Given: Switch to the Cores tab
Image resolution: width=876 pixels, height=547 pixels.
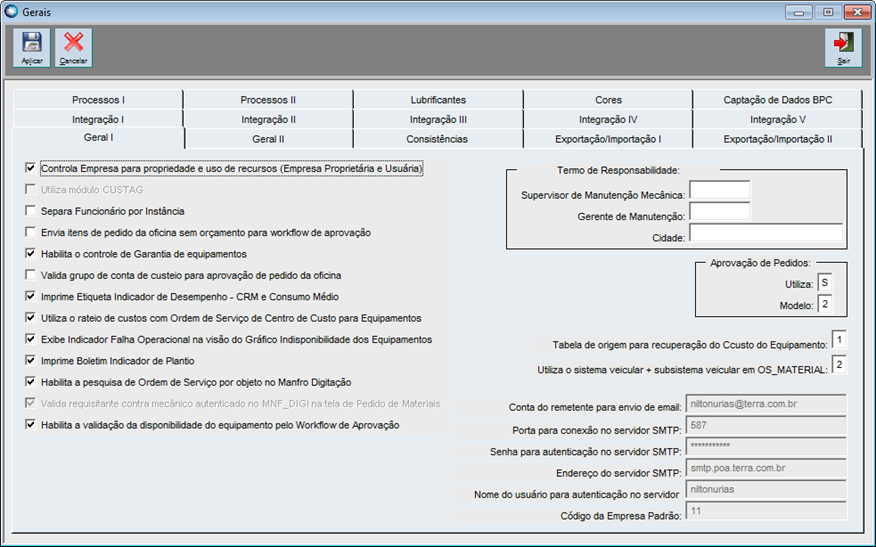Looking at the screenshot, I should pos(608,99).
